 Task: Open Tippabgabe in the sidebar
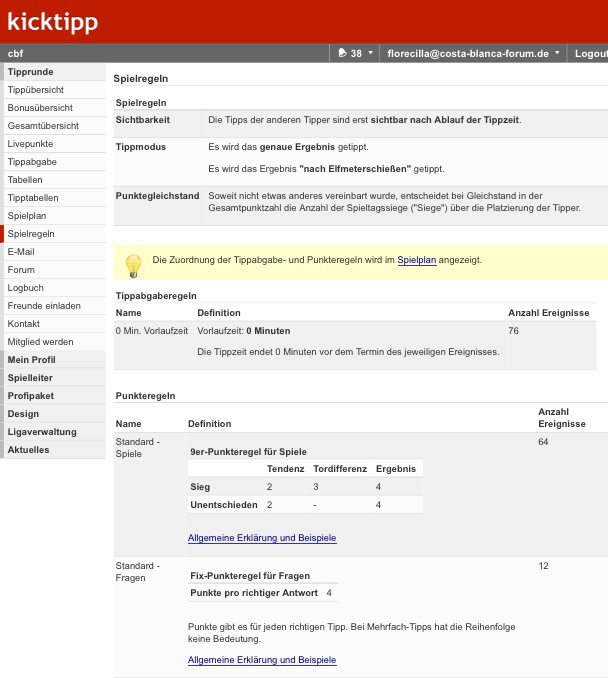click(32, 162)
